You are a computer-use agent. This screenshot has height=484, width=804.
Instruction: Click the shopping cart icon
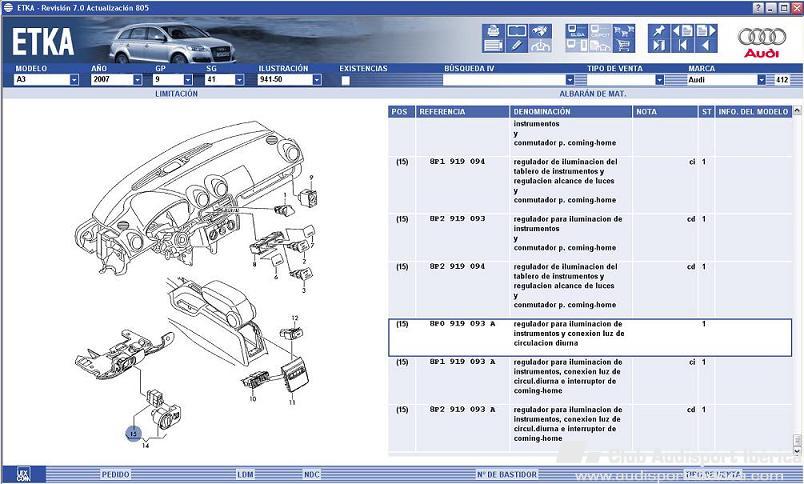(624, 45)
